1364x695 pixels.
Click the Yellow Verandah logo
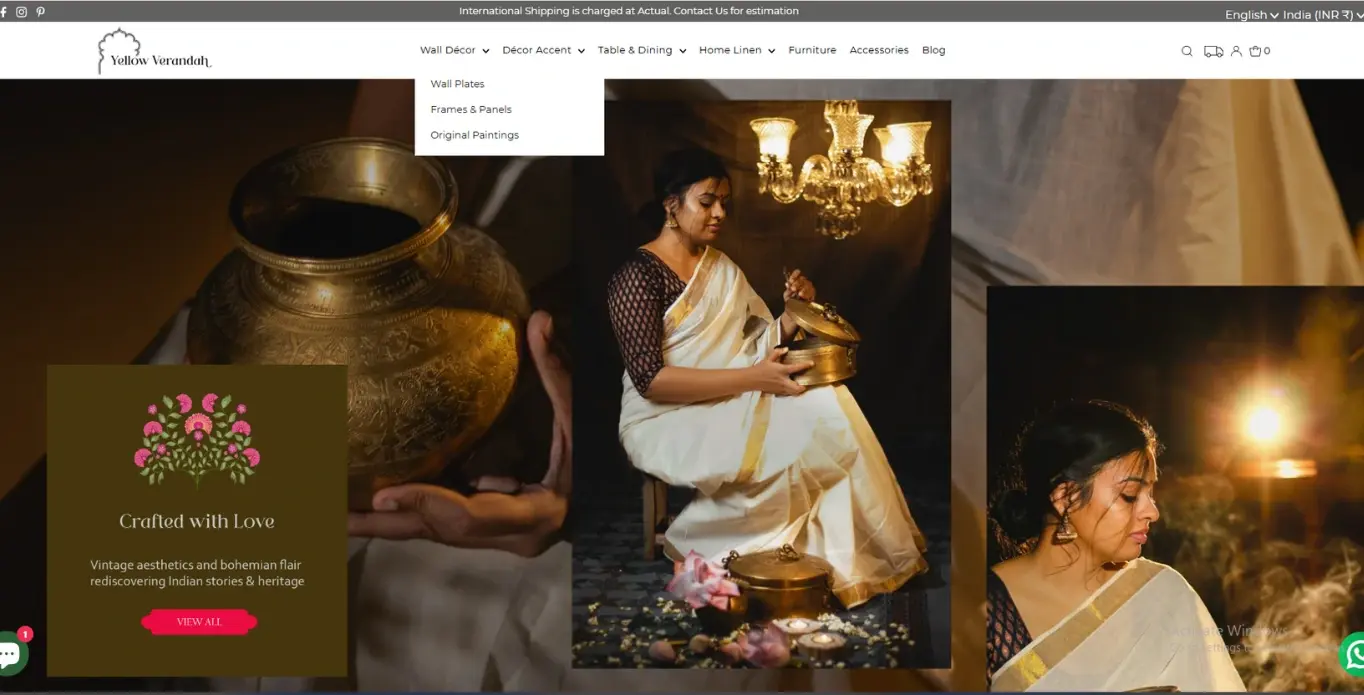pos(154,52)
